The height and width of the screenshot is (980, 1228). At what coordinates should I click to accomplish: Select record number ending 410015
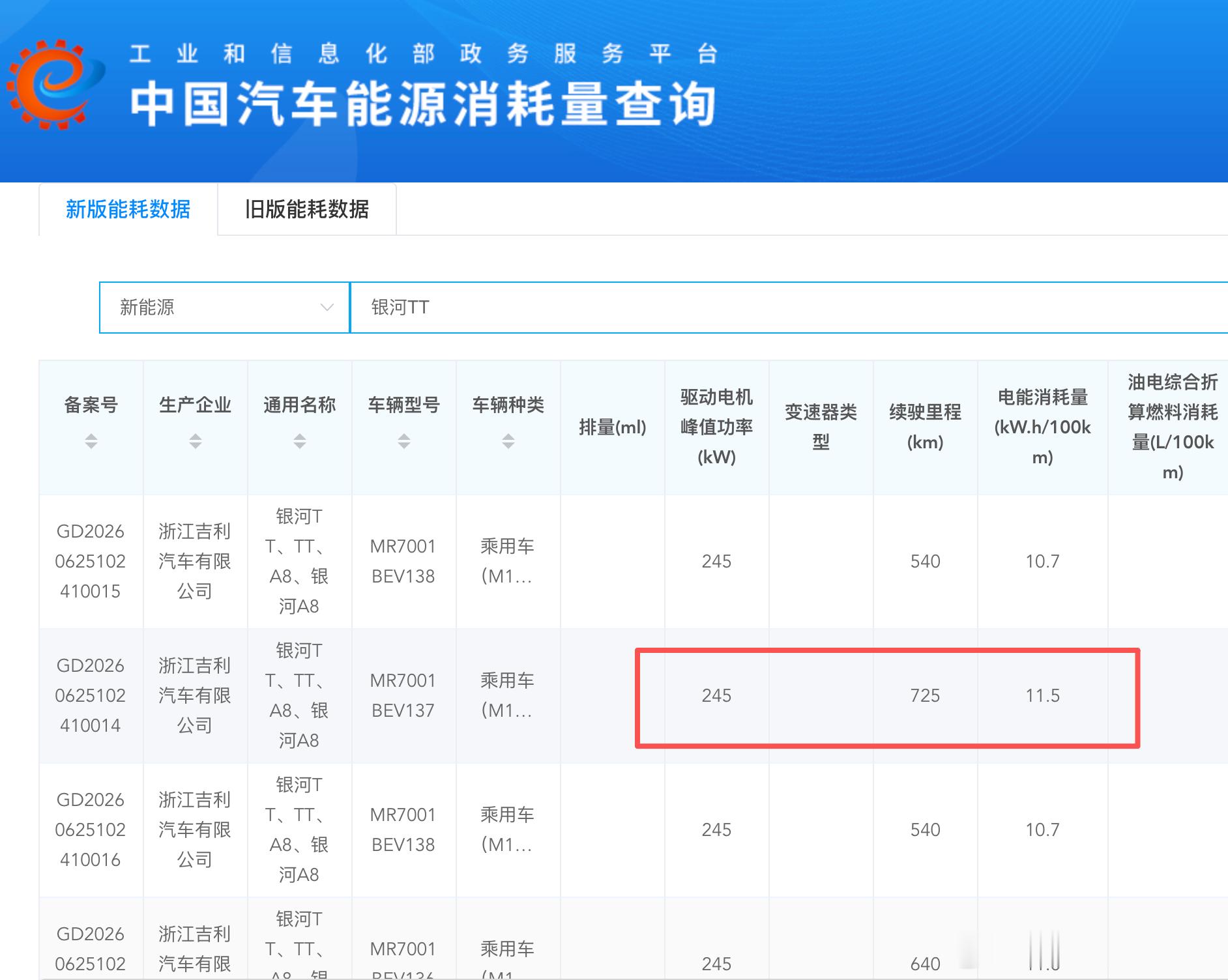click(91, 562)
